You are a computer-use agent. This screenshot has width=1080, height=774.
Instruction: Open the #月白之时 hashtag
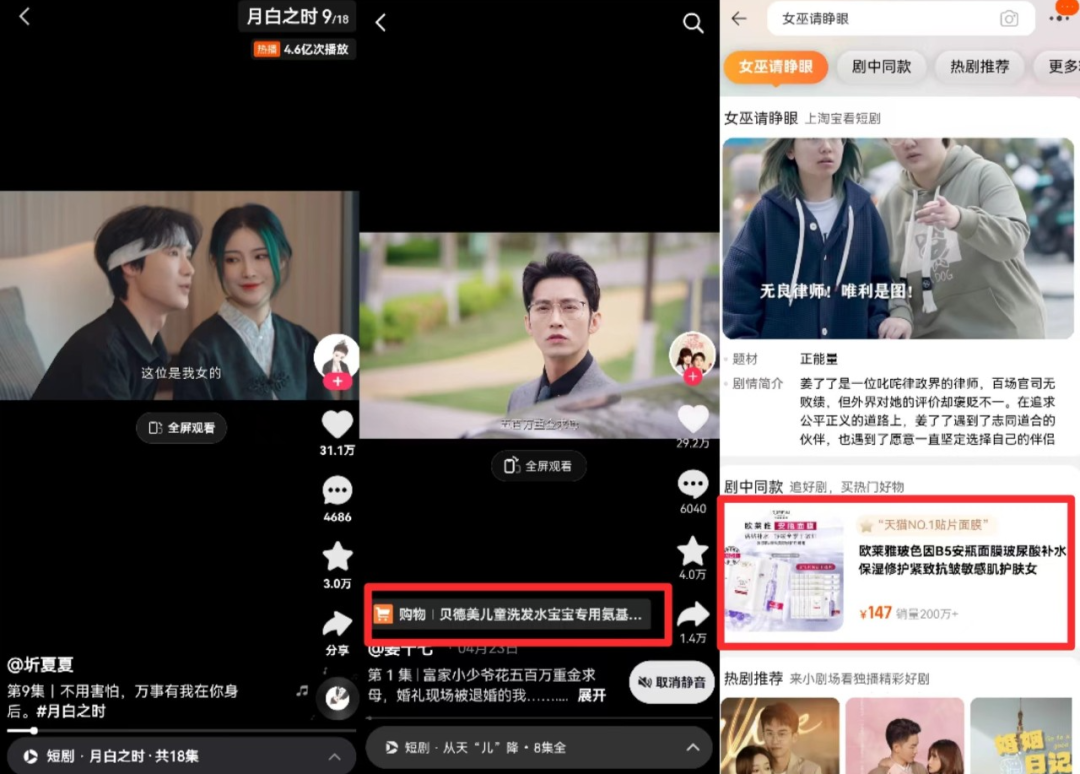coord(71,711)
